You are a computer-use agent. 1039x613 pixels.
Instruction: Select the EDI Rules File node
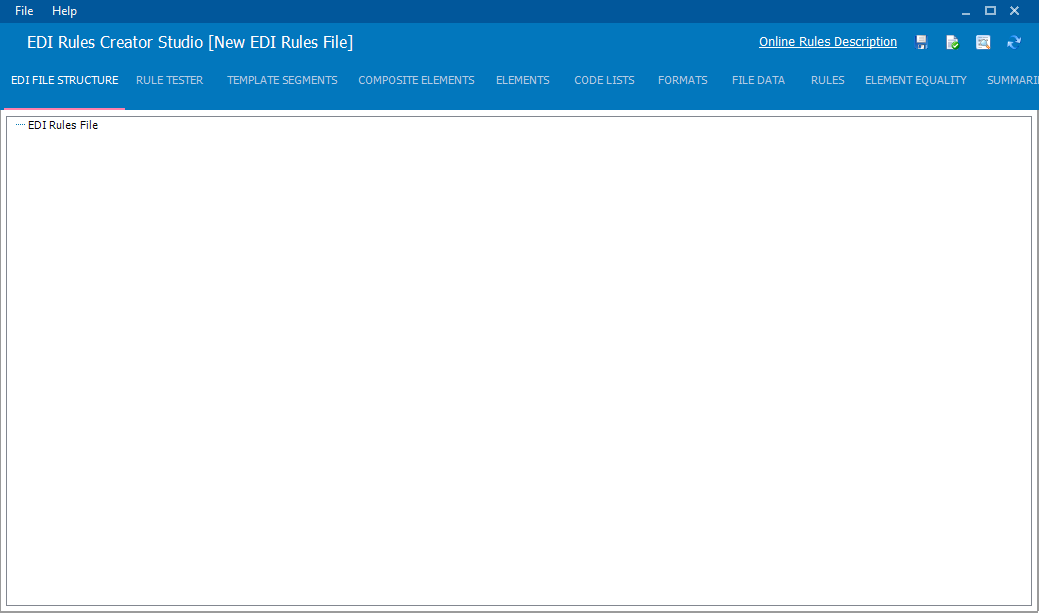click(x=62, y=125)
